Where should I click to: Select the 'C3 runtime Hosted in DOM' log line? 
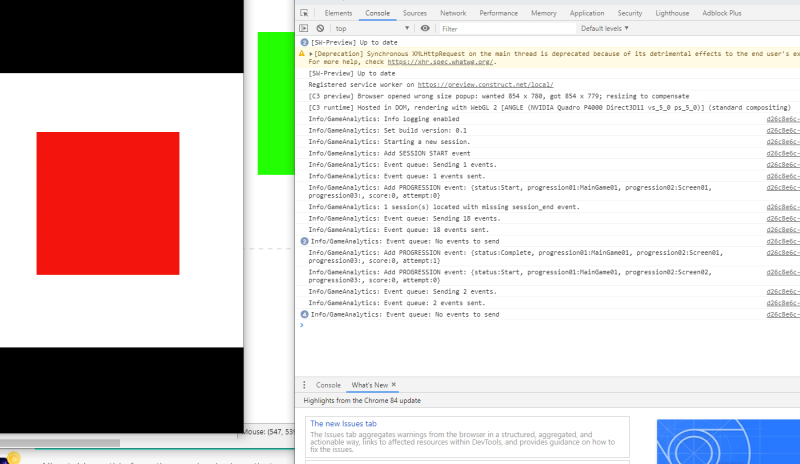pyautogui.click(x=549, y=108)
